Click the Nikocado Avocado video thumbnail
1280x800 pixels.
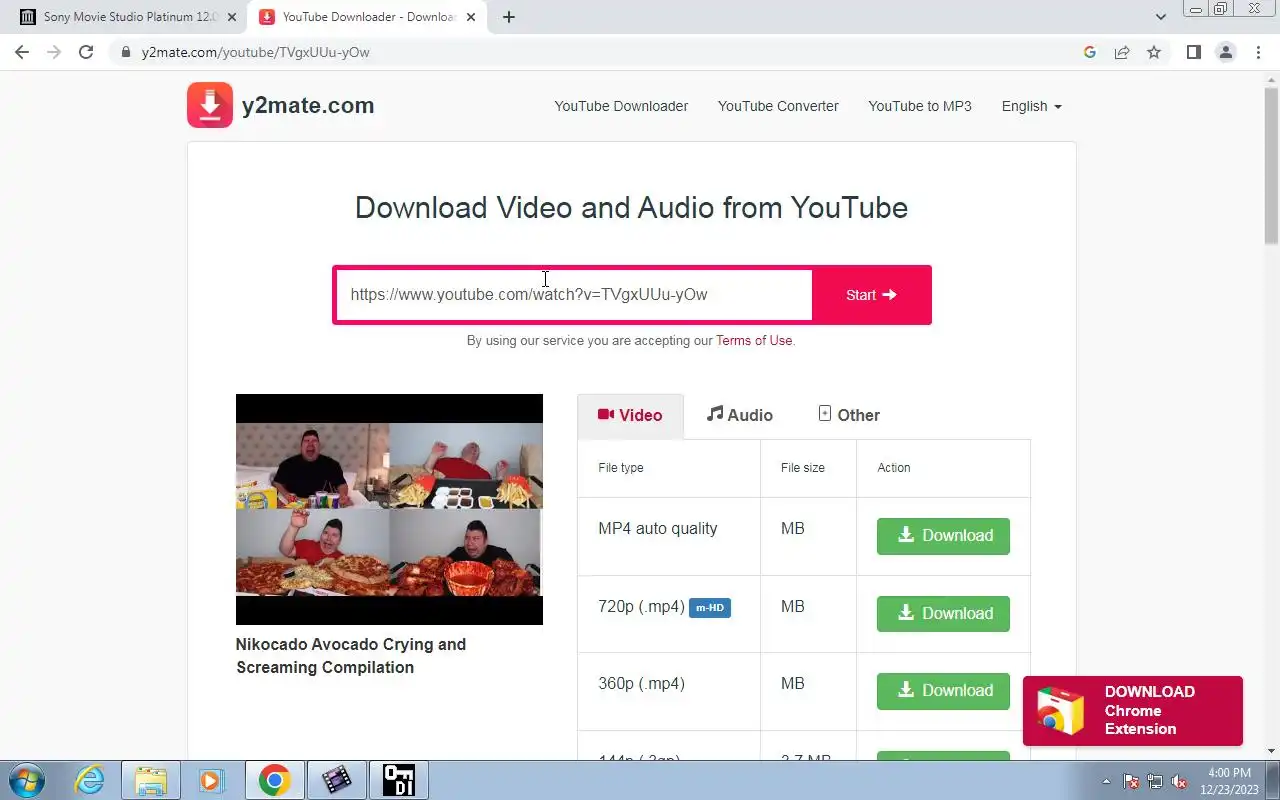pyautogui.click(x=389, y=509)
